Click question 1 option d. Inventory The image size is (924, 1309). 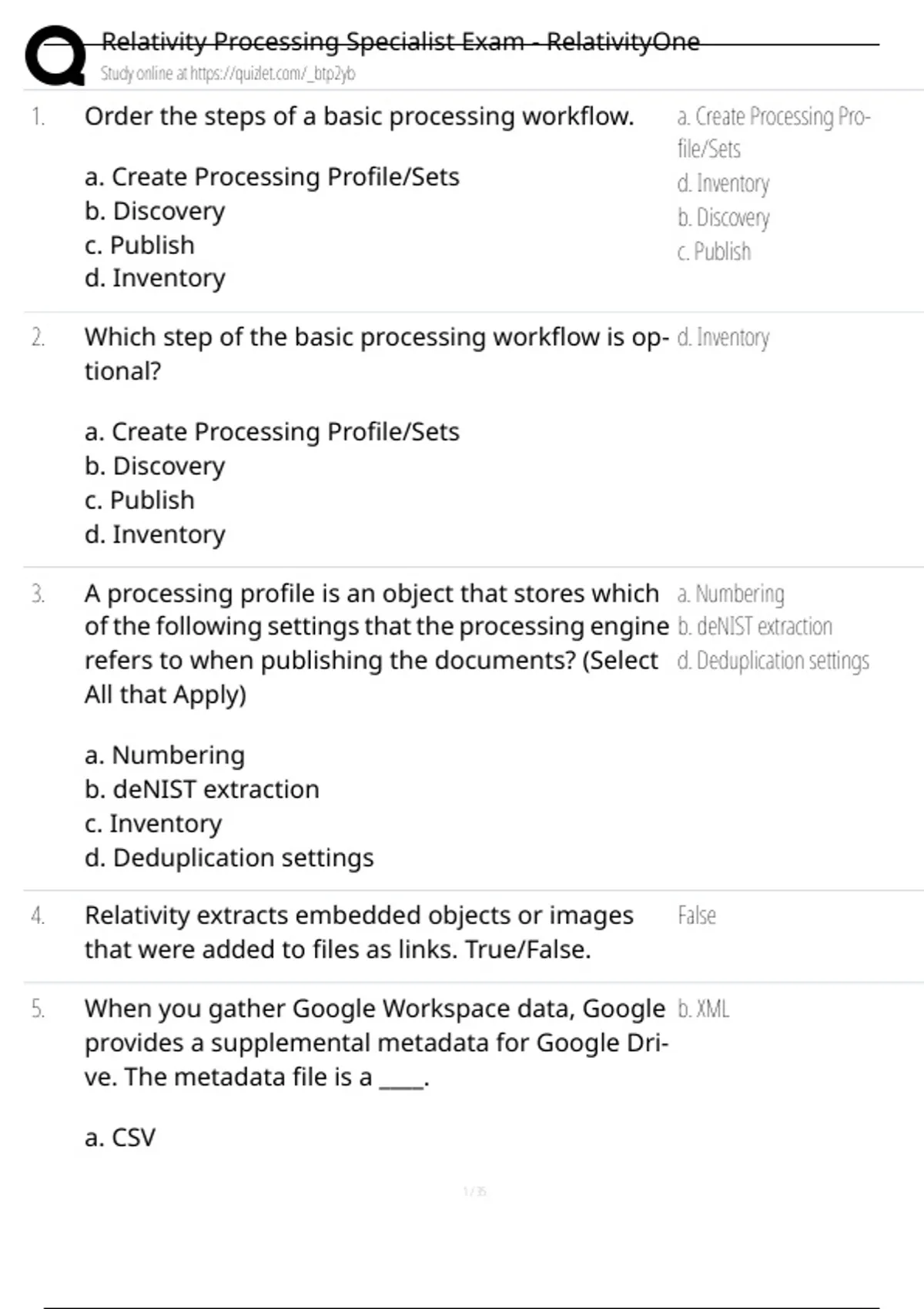click(155, 278)
